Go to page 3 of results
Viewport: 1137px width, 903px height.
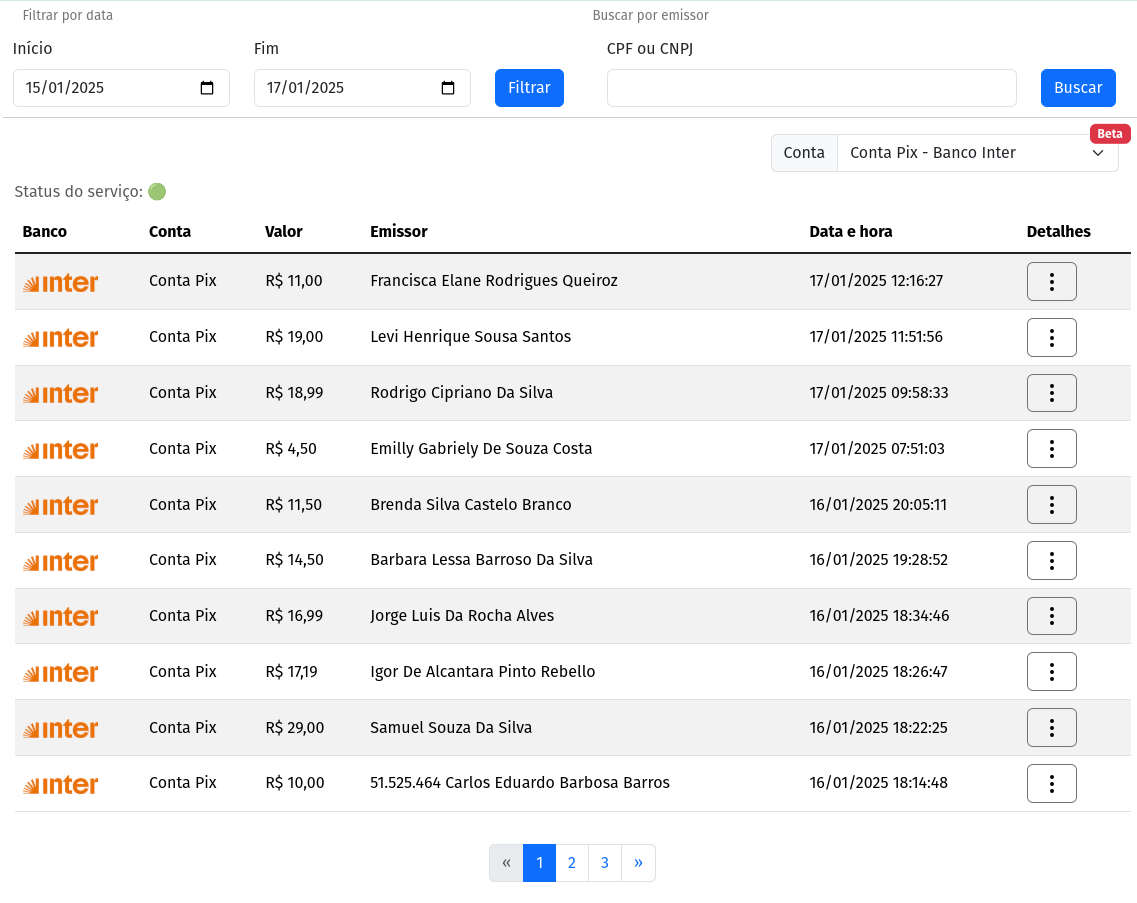click(x=605, y=863)
